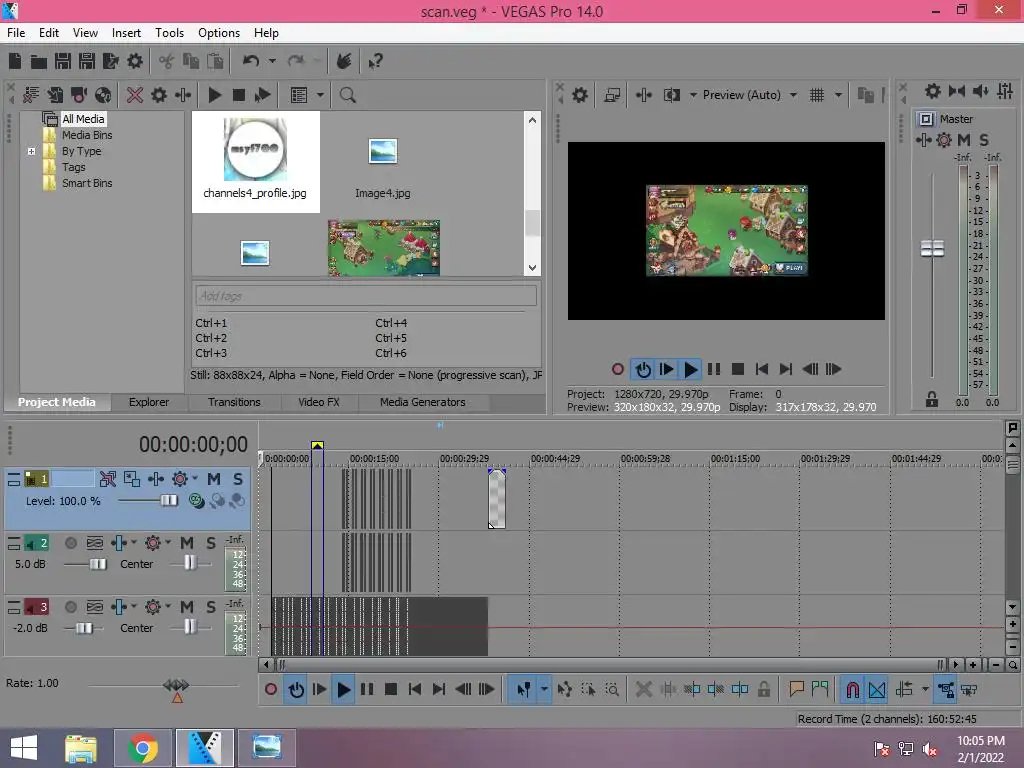The width and height of the screenshot is (1024, 768).
Task: Open a project with the folder icon
Action: click(x=39, y=61)
